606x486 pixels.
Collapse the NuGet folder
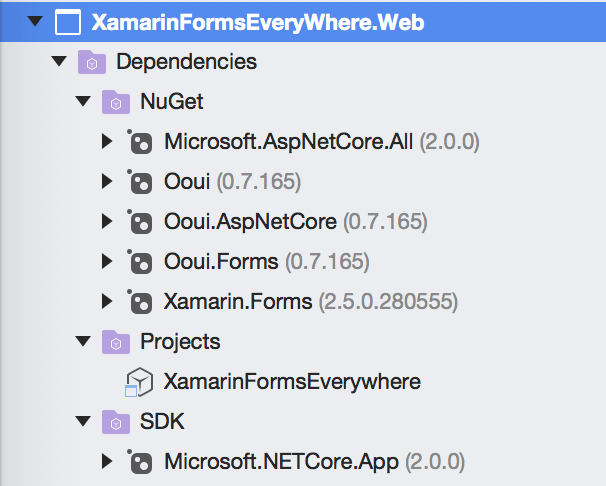pos(83,101)
